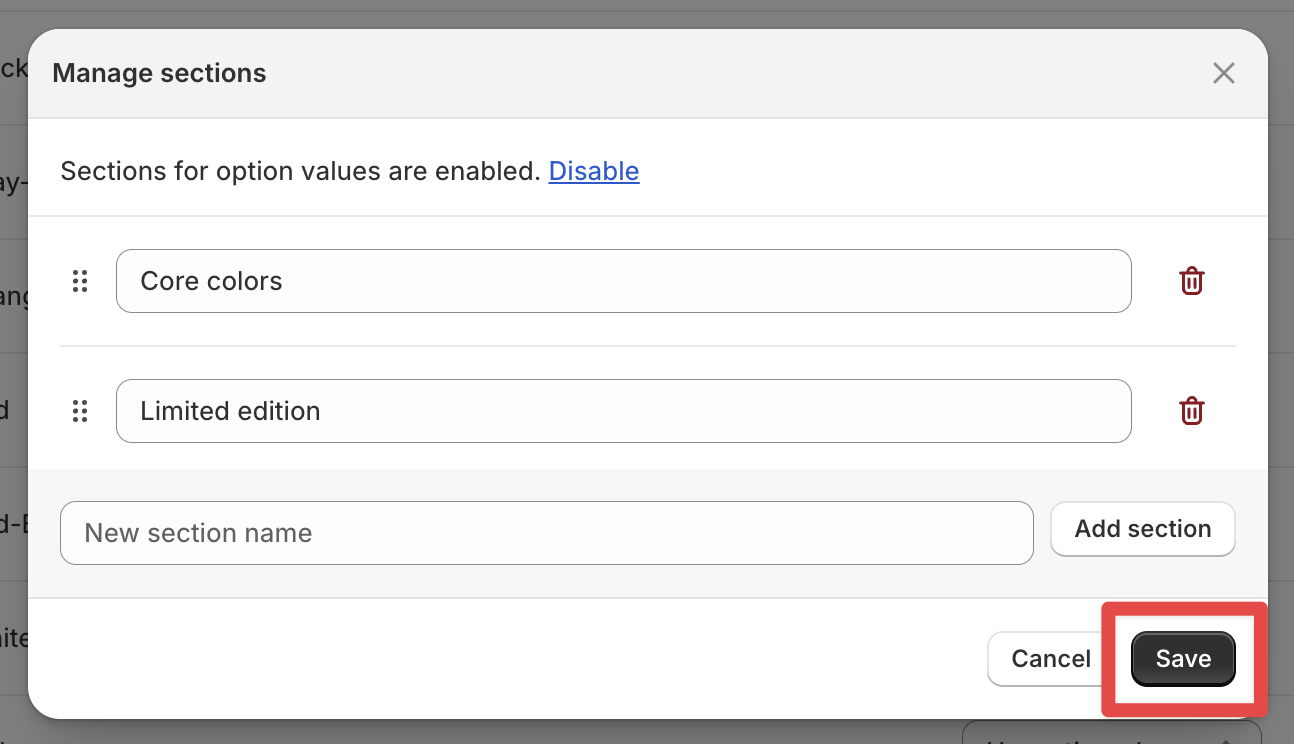This screenshot has height=744, width=1294.
Task: Click the 'Sections for option values are enabled' text
Action: [300, 171]
